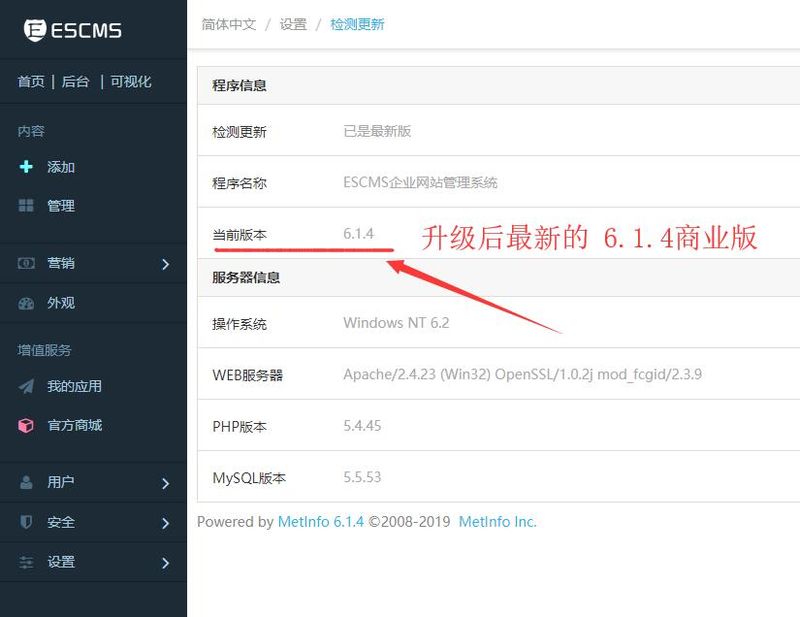Viewport: 800px width, 617px height.
Task: Click the plus icon beside 添加
Action: (26, 167)
